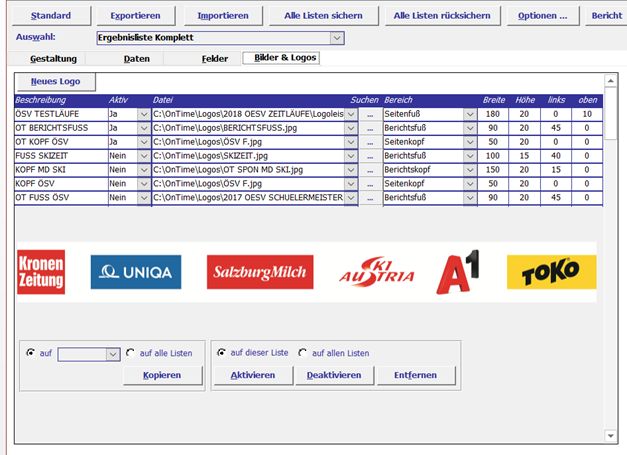Click the UNIQA logo
This screenshot has height=455, width=627.
tap(136, 272)
